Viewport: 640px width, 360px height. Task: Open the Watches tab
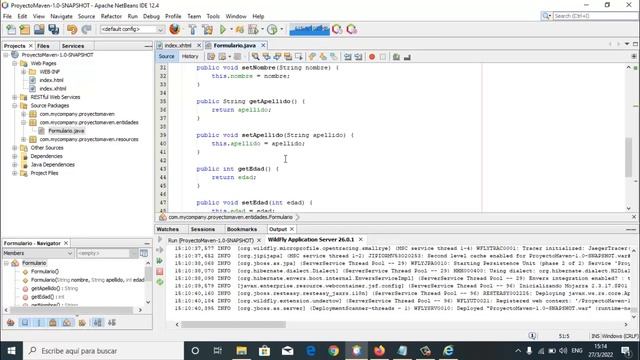[x=168, y=229]
